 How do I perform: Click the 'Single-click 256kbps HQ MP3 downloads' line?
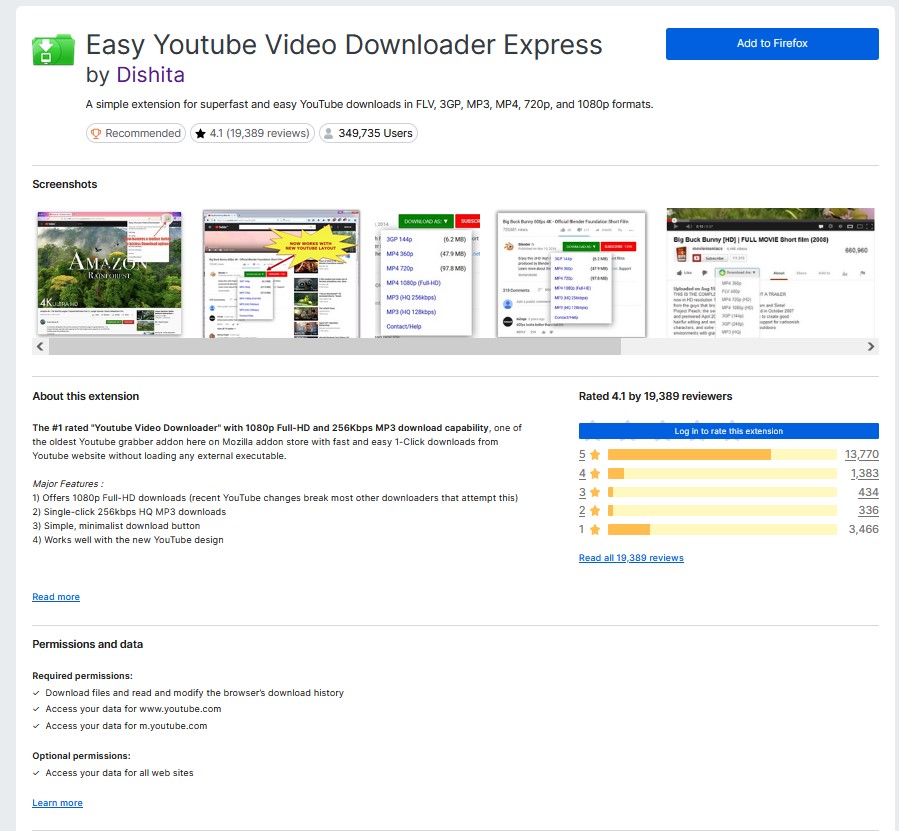[129, 512]
